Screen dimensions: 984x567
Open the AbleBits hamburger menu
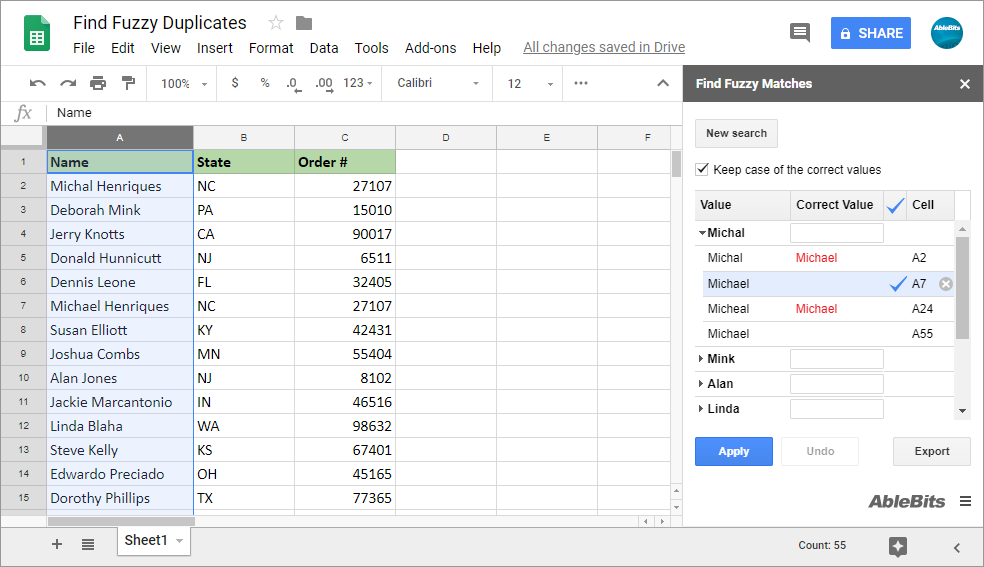pyautogui.click(x=965, y=501)
